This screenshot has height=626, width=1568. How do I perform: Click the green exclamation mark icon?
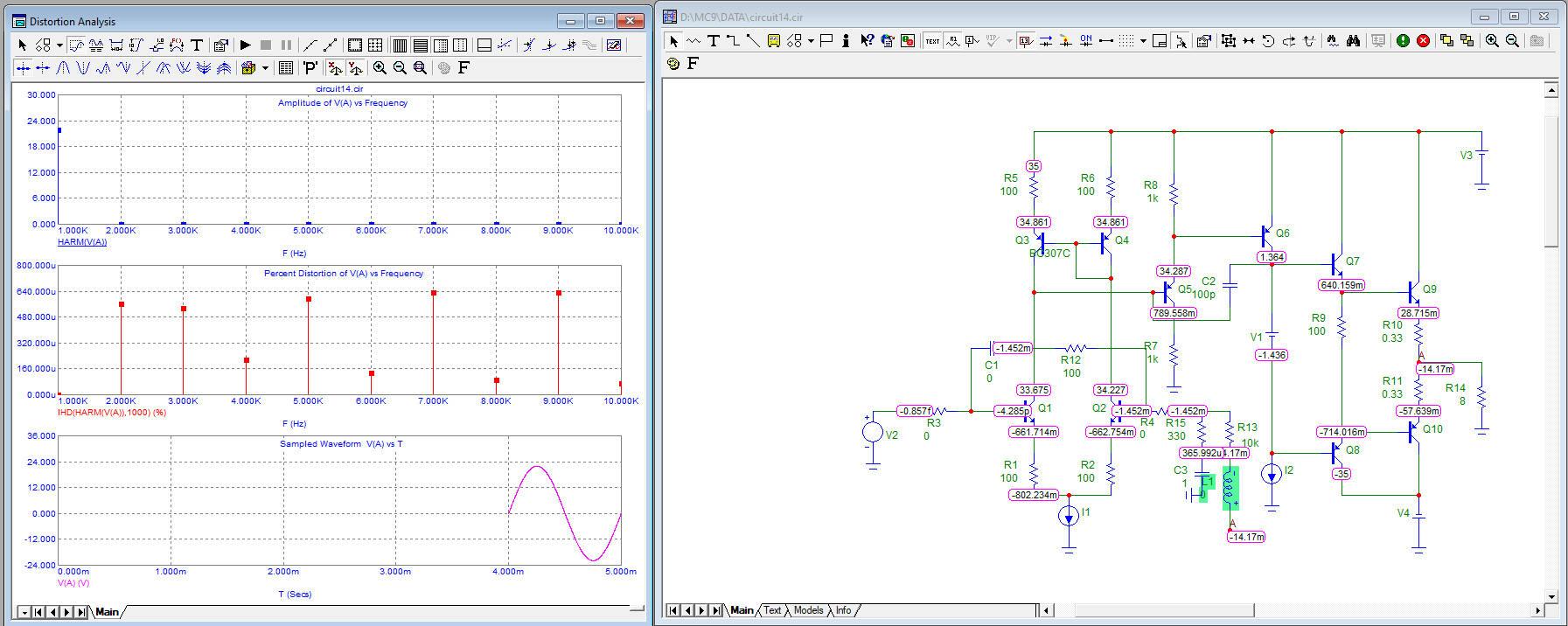1403,41
